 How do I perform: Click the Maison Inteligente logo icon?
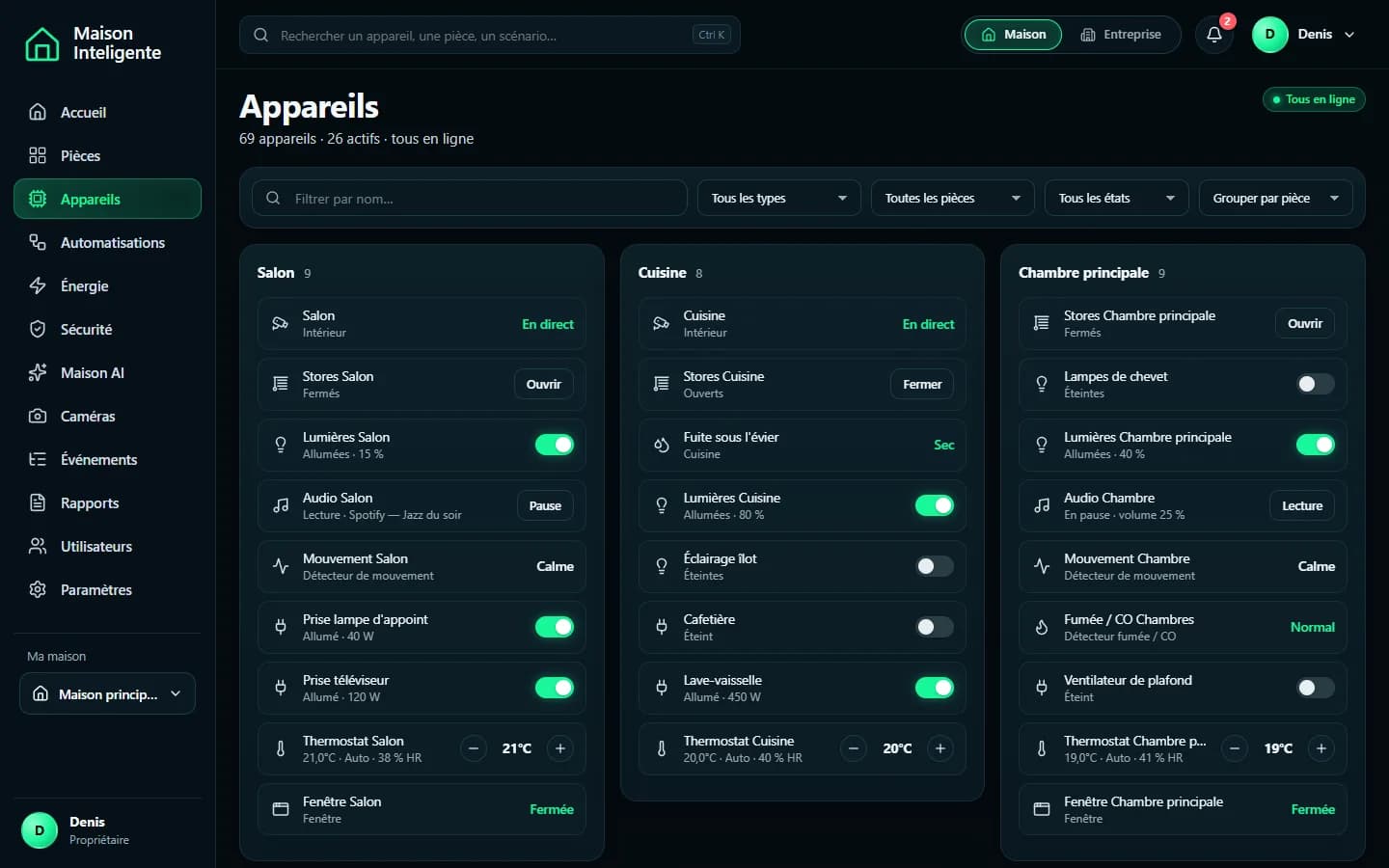pyautogui.click(x=41, y=43)
